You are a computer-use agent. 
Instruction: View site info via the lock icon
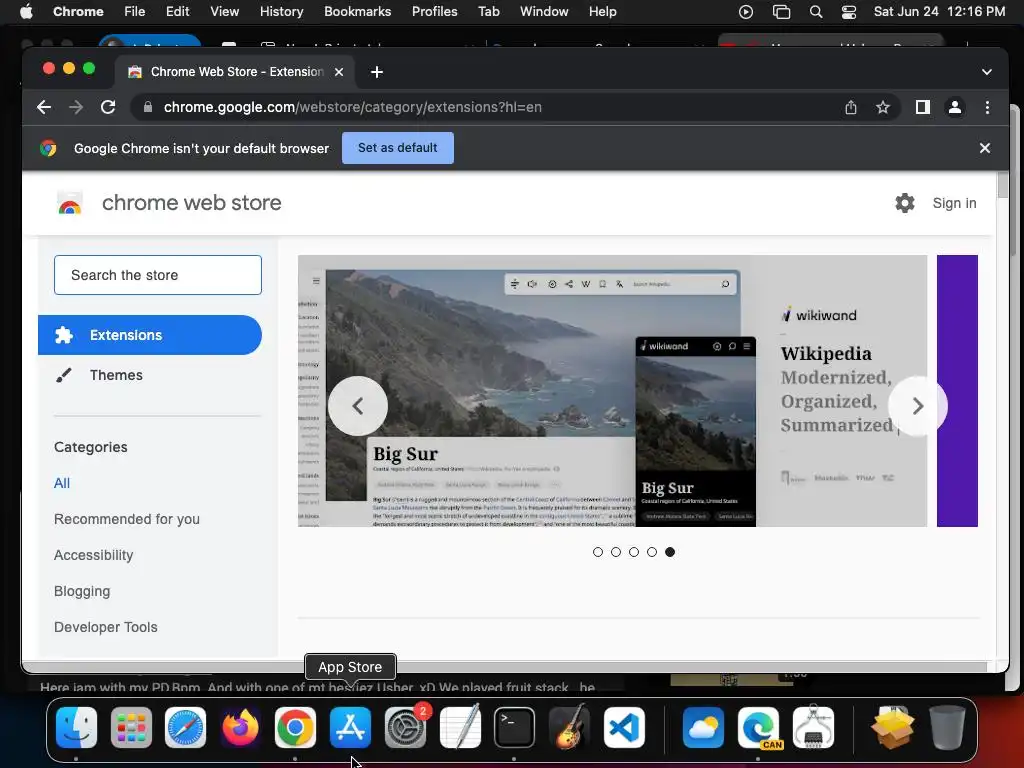tap(148, 107)
